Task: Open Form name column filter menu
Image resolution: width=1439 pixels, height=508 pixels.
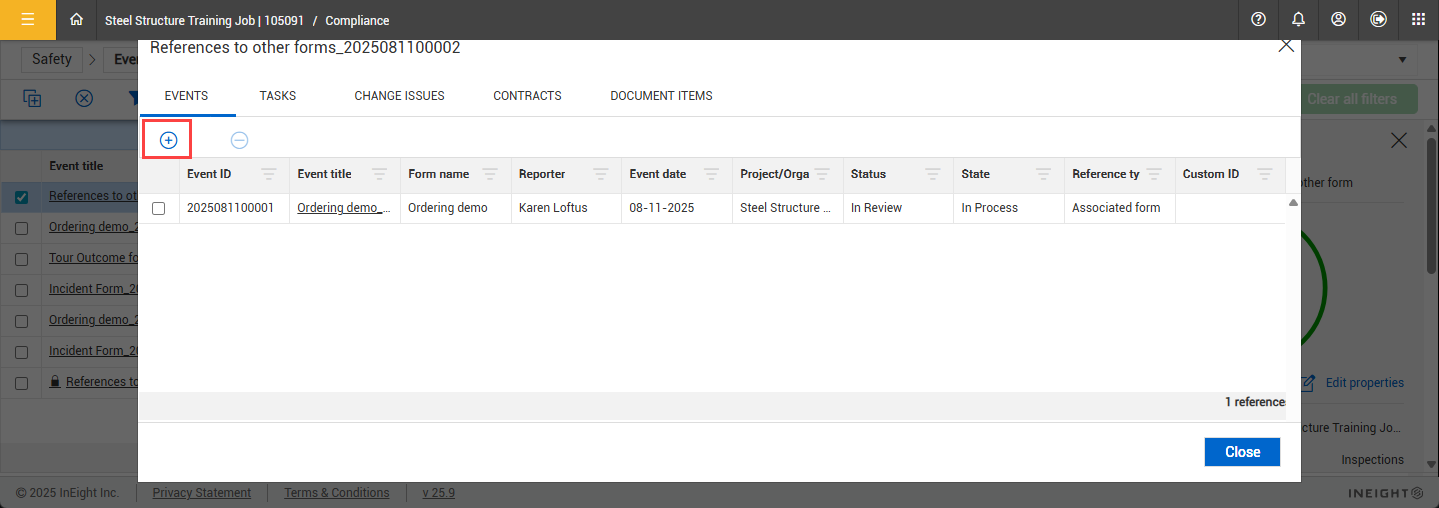Action: [490, 174]
